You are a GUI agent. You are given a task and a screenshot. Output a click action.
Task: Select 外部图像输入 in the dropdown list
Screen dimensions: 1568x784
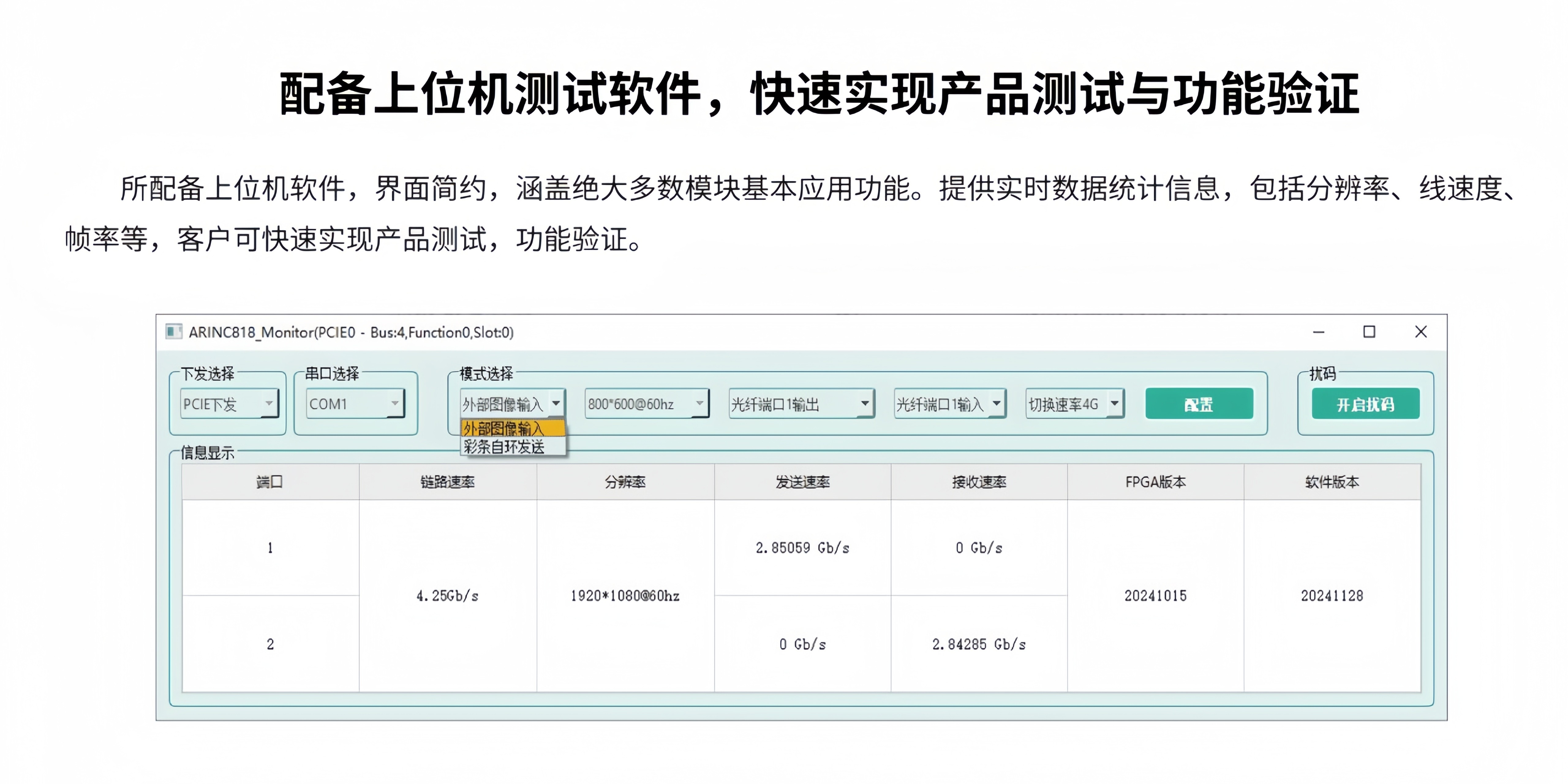tap(513, 428)
